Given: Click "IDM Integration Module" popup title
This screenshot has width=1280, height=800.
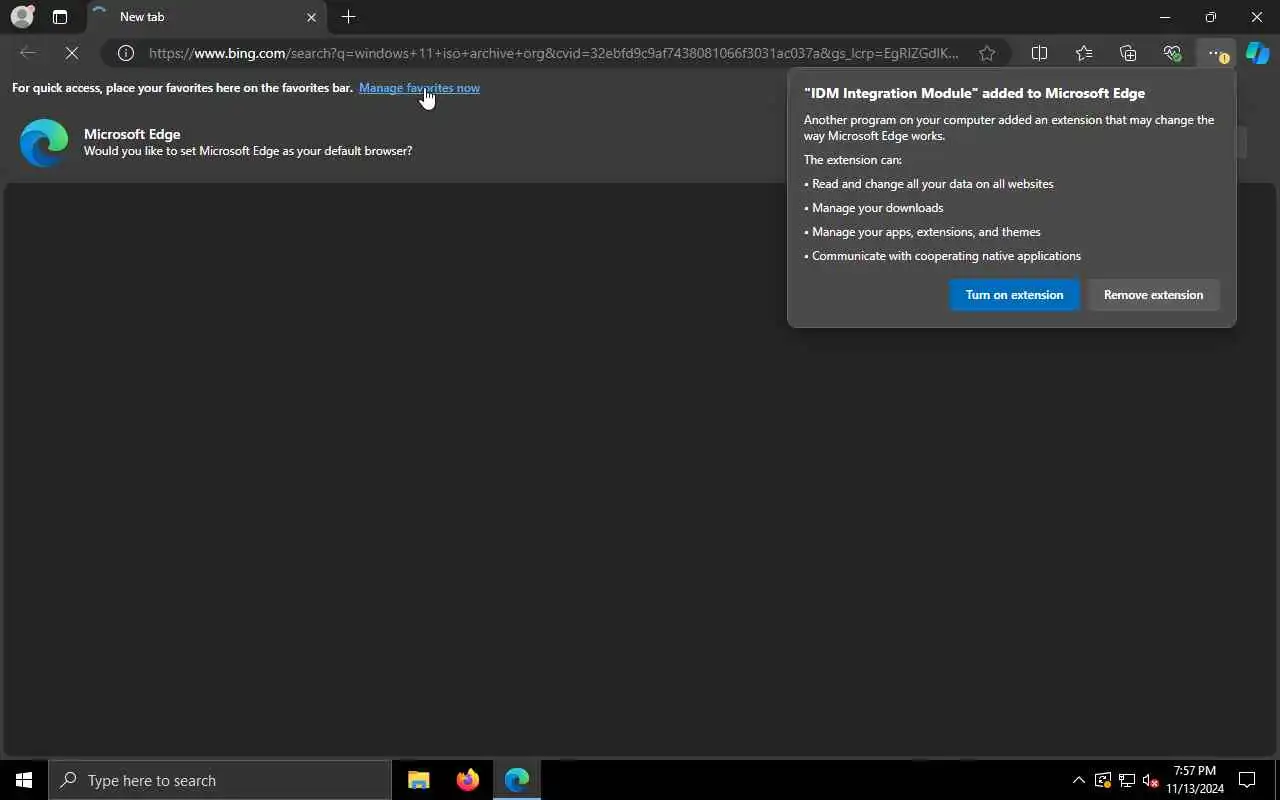Looking at the screenshot, I should 974,93.
